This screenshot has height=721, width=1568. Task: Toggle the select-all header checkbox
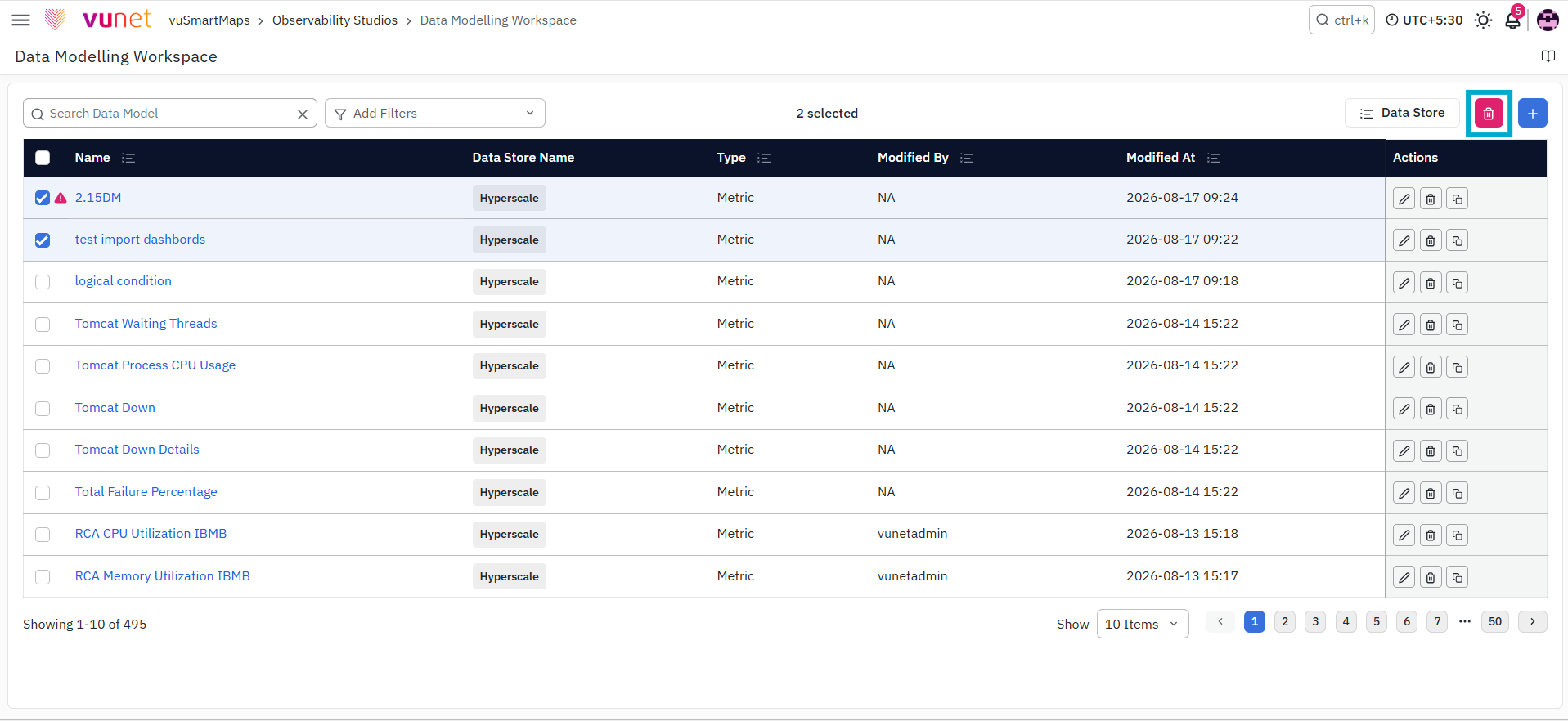pyautogui.click(x=43, y=158)
